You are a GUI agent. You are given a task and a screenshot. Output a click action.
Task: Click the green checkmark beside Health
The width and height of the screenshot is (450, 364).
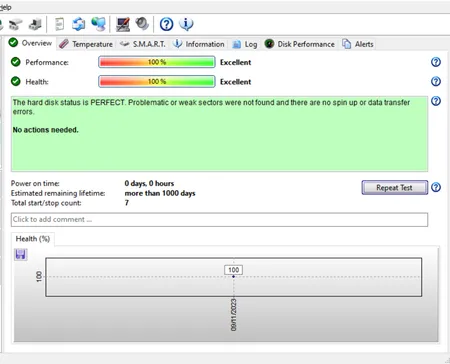point(16,81)
